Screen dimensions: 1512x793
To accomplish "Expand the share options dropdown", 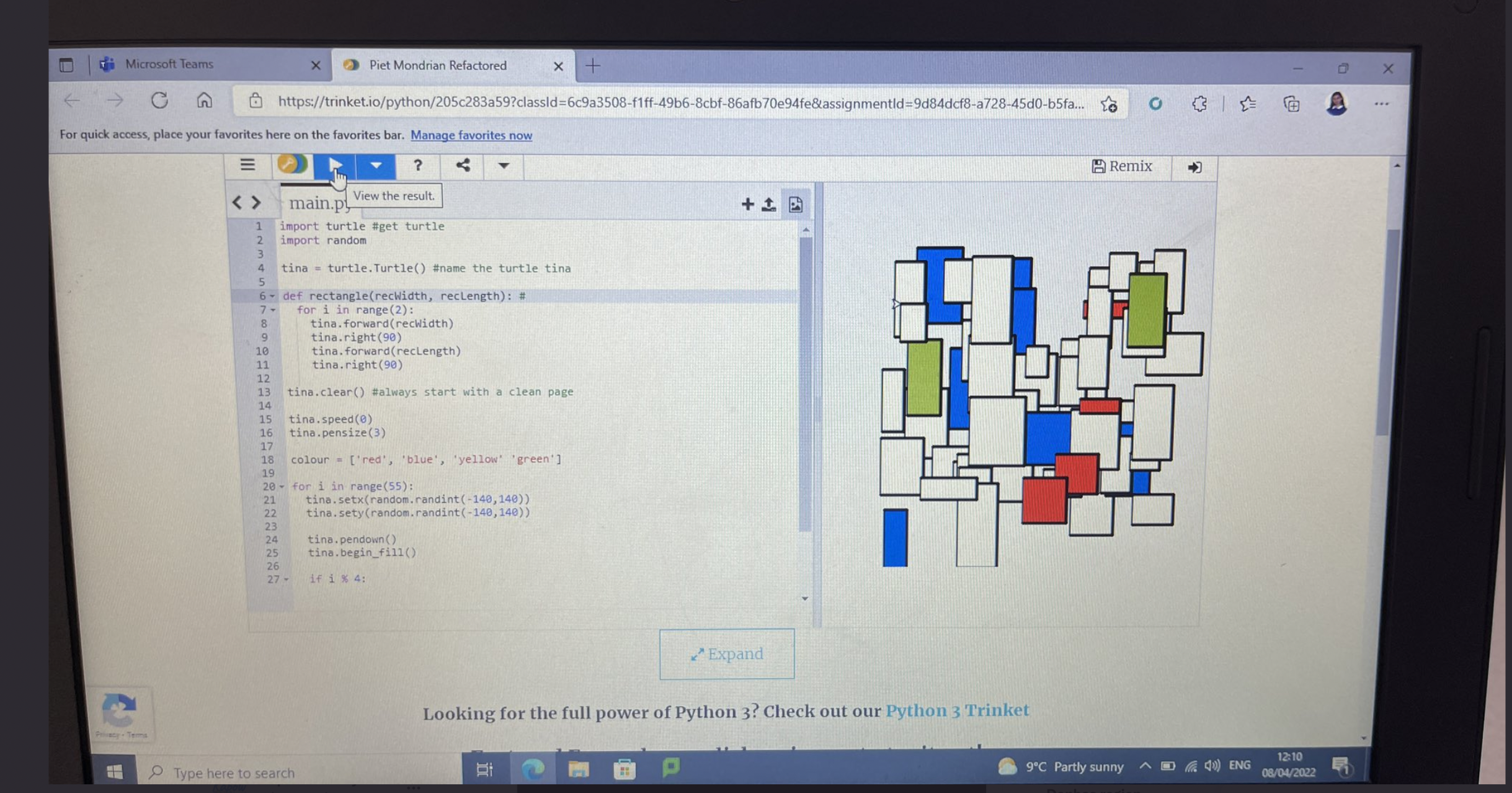I will click(504, 166).
